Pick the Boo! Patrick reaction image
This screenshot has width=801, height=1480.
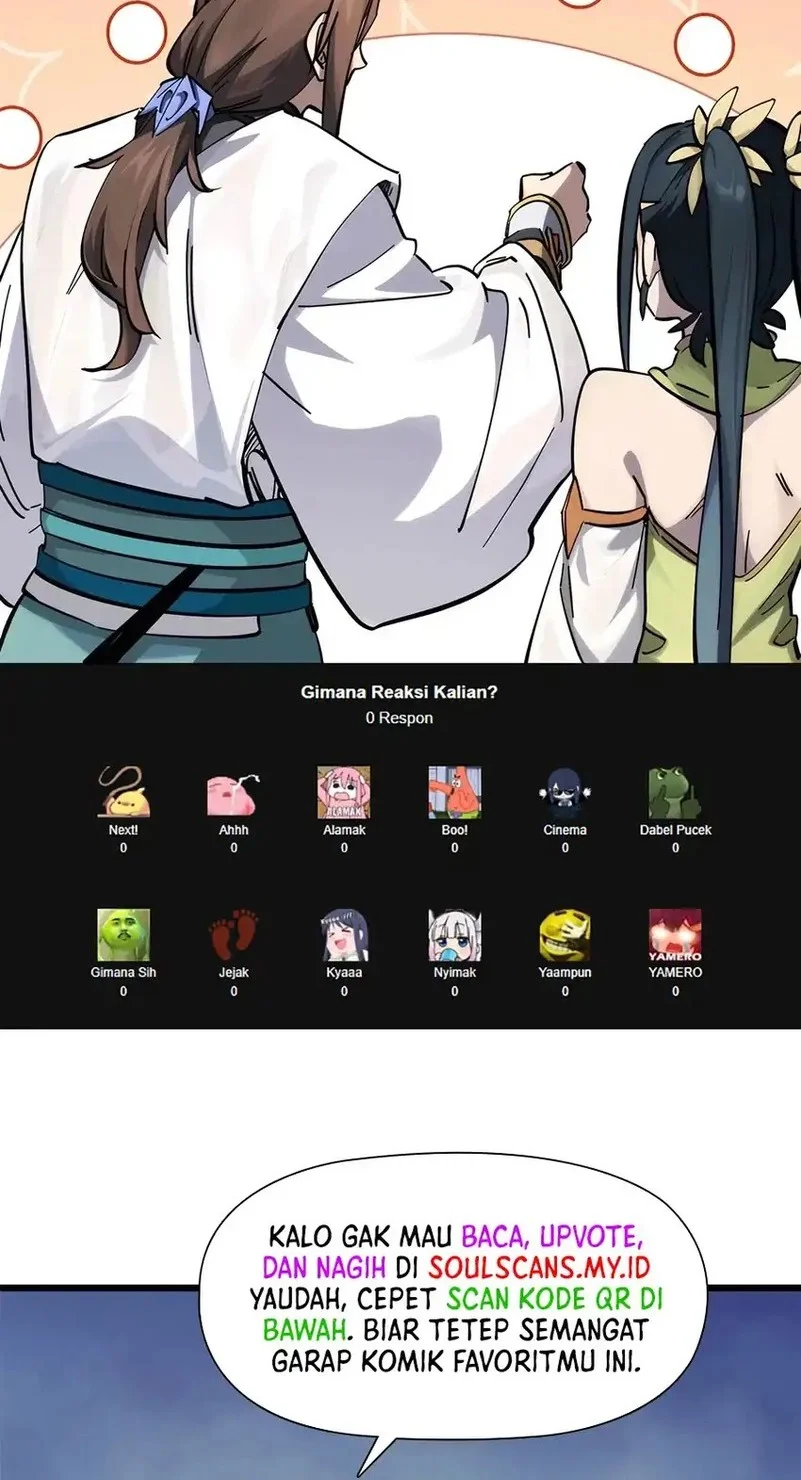(455, 792)
